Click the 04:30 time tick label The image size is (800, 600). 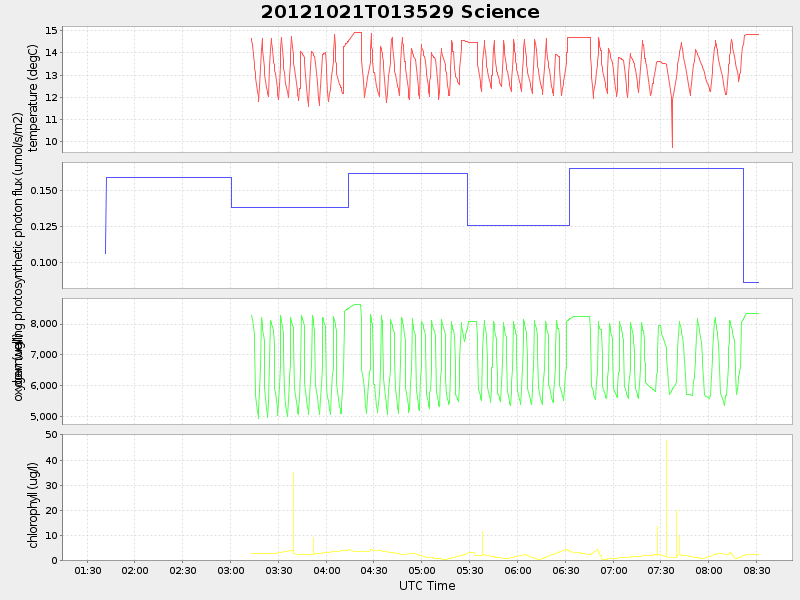[x=374, y=570]
